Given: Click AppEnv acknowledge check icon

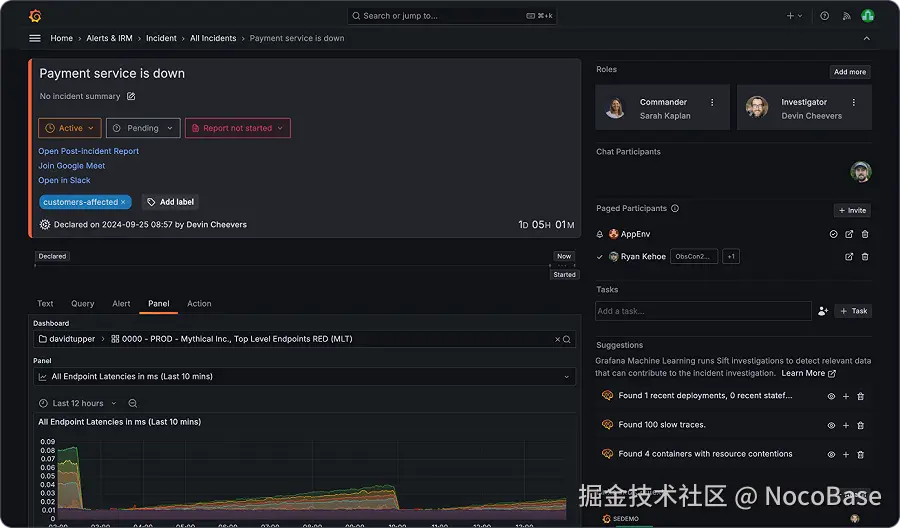Looking at the screenshot, I should pos(833,234).
